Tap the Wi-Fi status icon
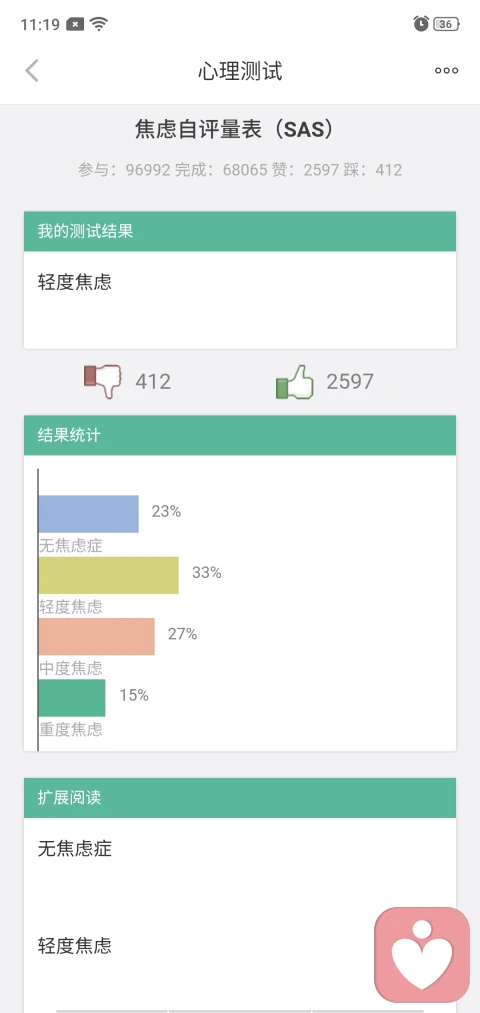 [x=99, y=25]
